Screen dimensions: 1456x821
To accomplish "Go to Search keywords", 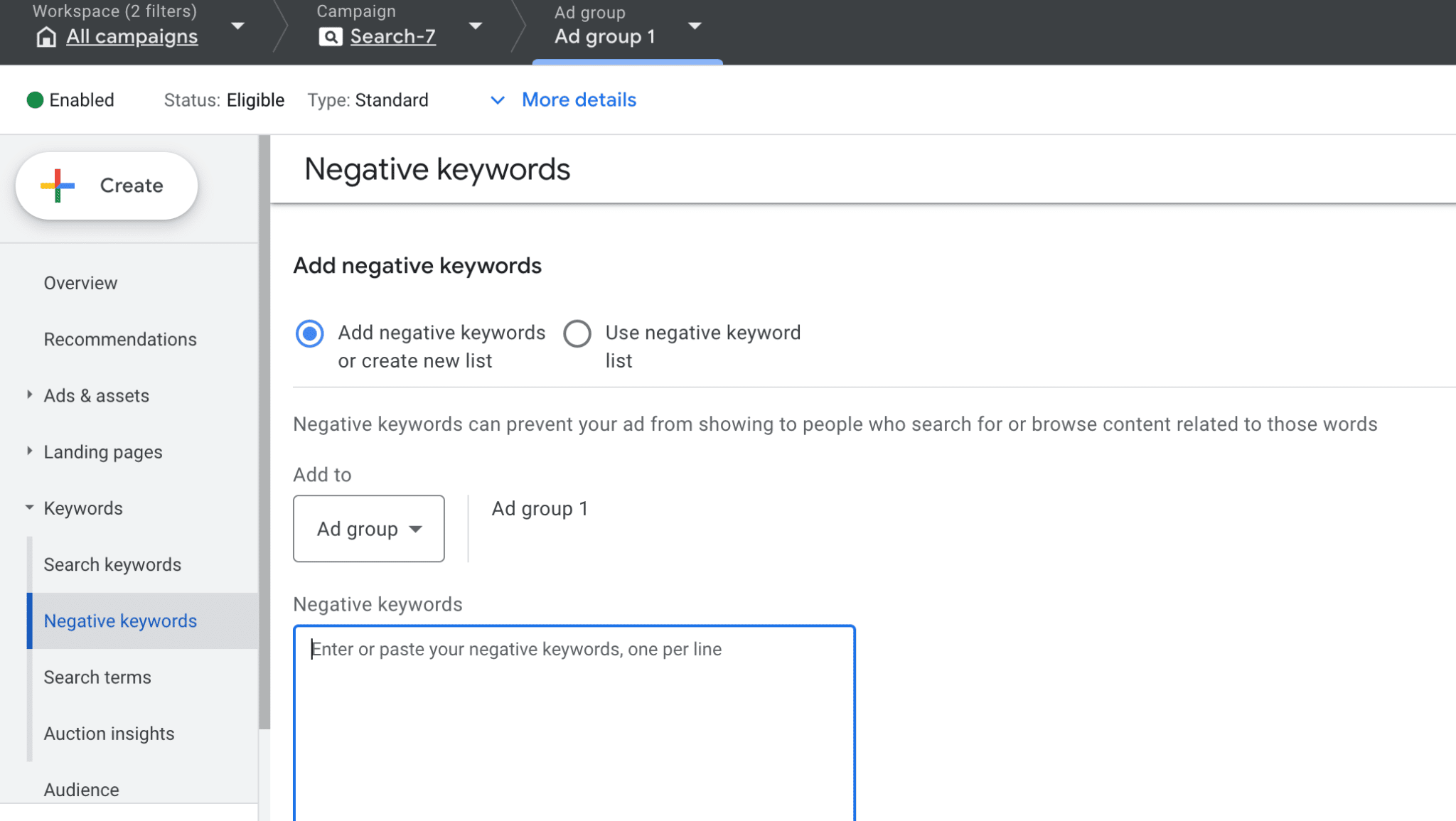I will (x=112, y=564).
